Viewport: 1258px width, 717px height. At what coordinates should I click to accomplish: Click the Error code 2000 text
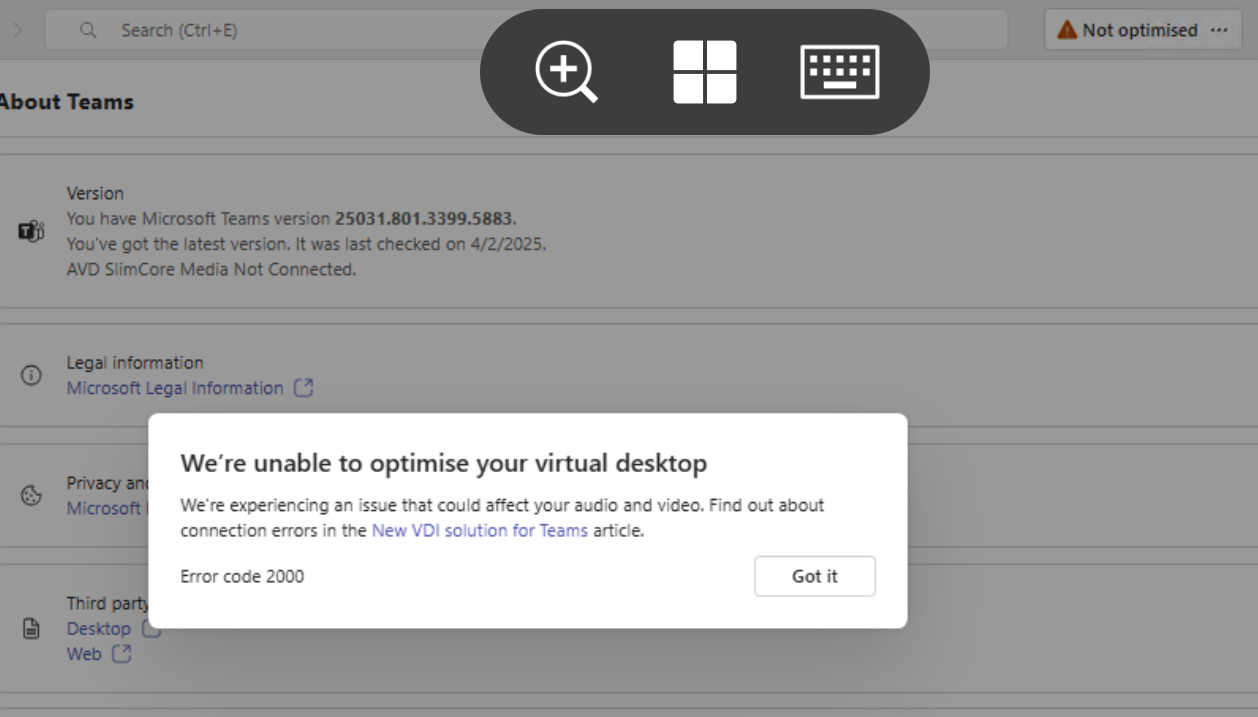(x=242, y=576)
